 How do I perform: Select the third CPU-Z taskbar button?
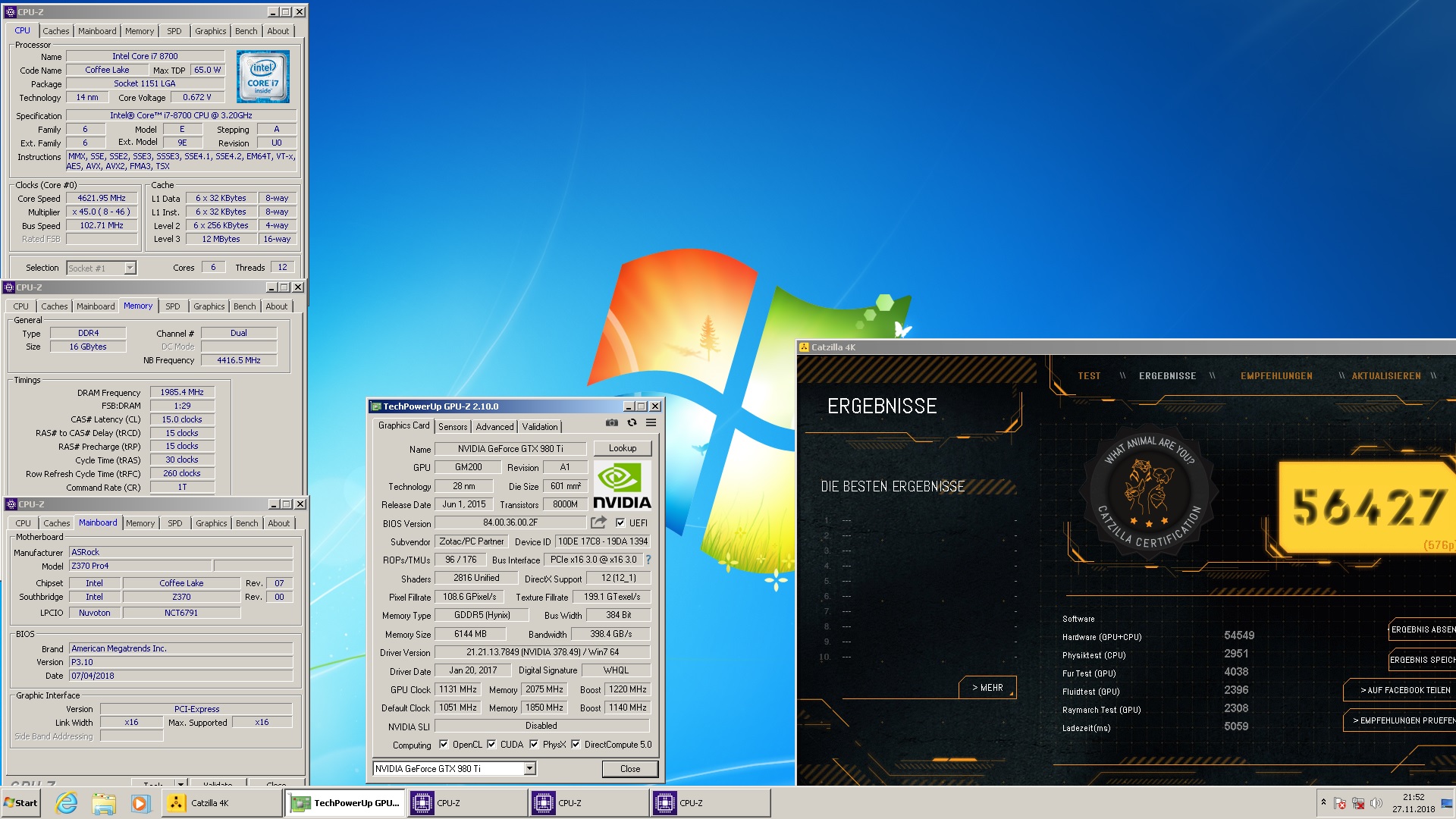pyautogui.click(x=710, y=803)
